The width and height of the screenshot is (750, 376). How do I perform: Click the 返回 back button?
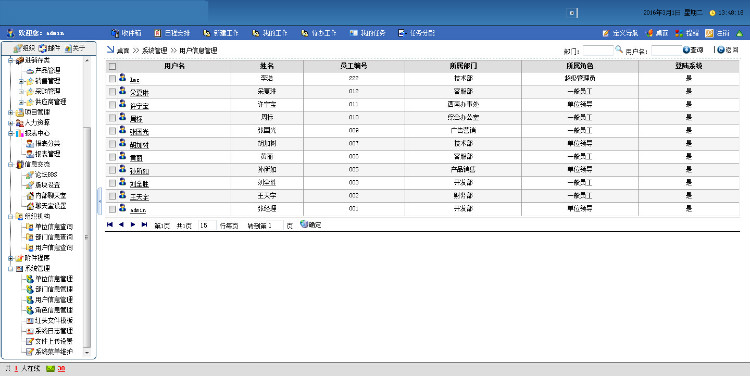728,50
